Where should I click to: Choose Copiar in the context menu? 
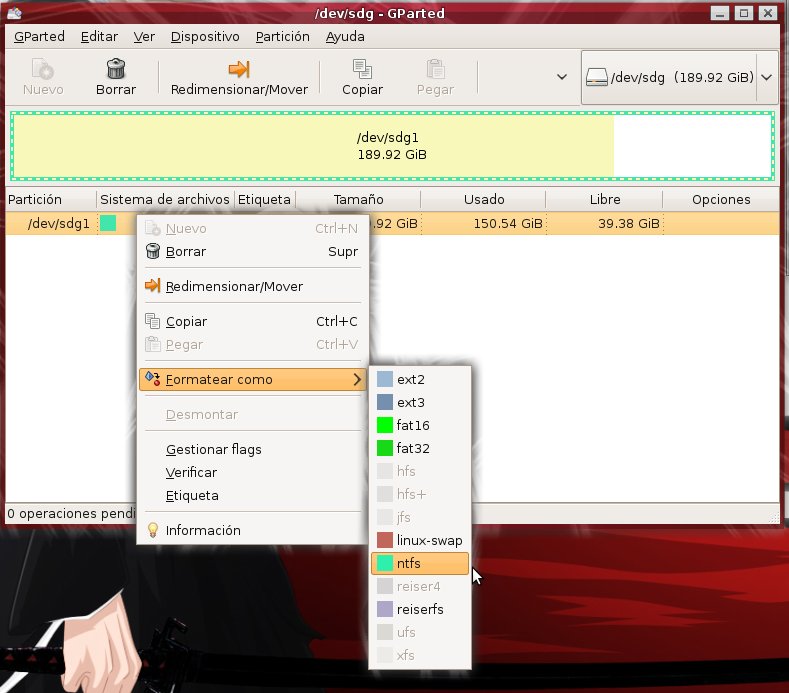pos(253,321)
